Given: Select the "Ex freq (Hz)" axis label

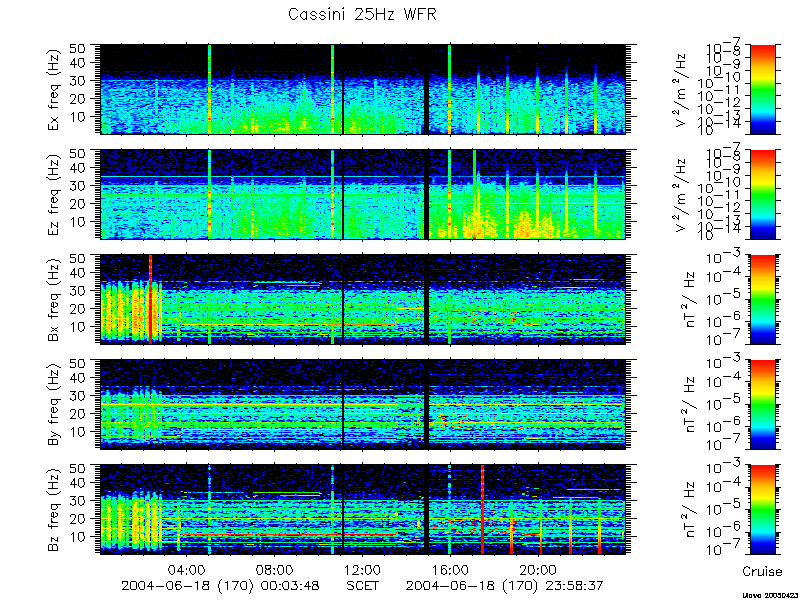Looking at the screenshot, I should point(54,89).
